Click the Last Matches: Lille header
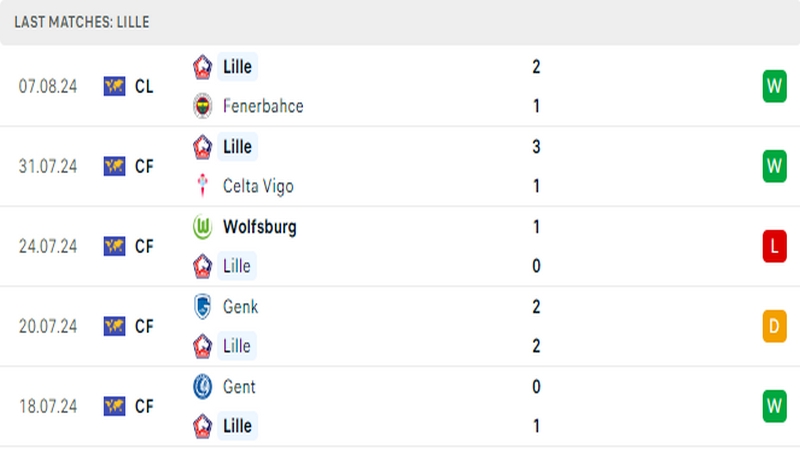The width and height of the screenshot is (800, 450). click(x=82, y=22)
